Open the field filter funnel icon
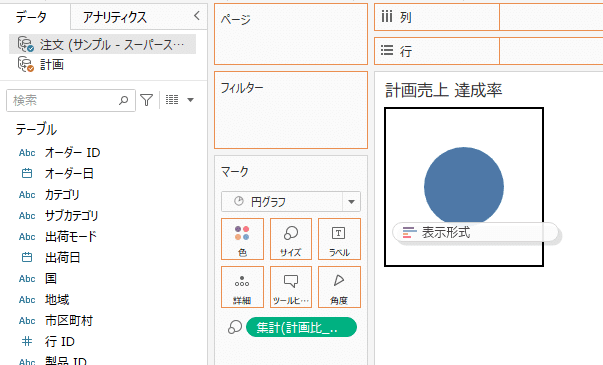The width and height of the screenshot is (603, 365). tap(147, 100)
